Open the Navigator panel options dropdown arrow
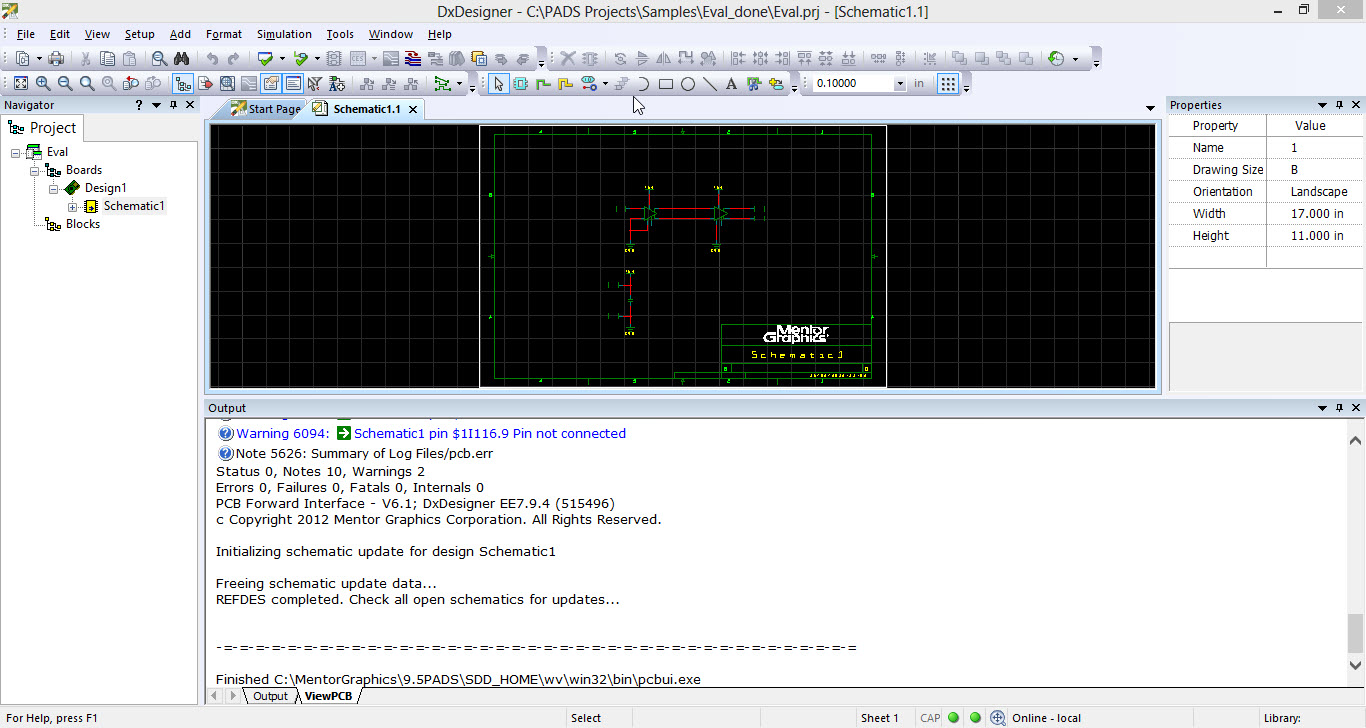1366x728 pixels. click(x=156, y=105)
